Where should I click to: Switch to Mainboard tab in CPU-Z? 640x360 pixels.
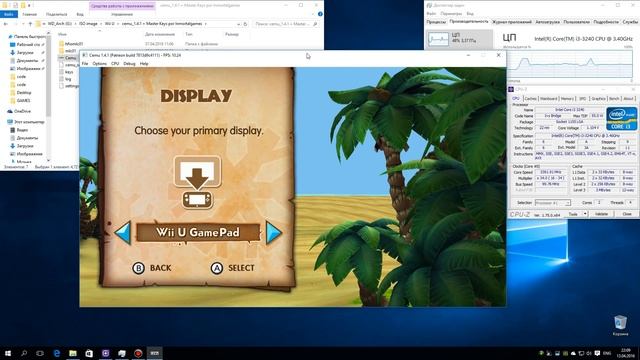coord(548,99)
